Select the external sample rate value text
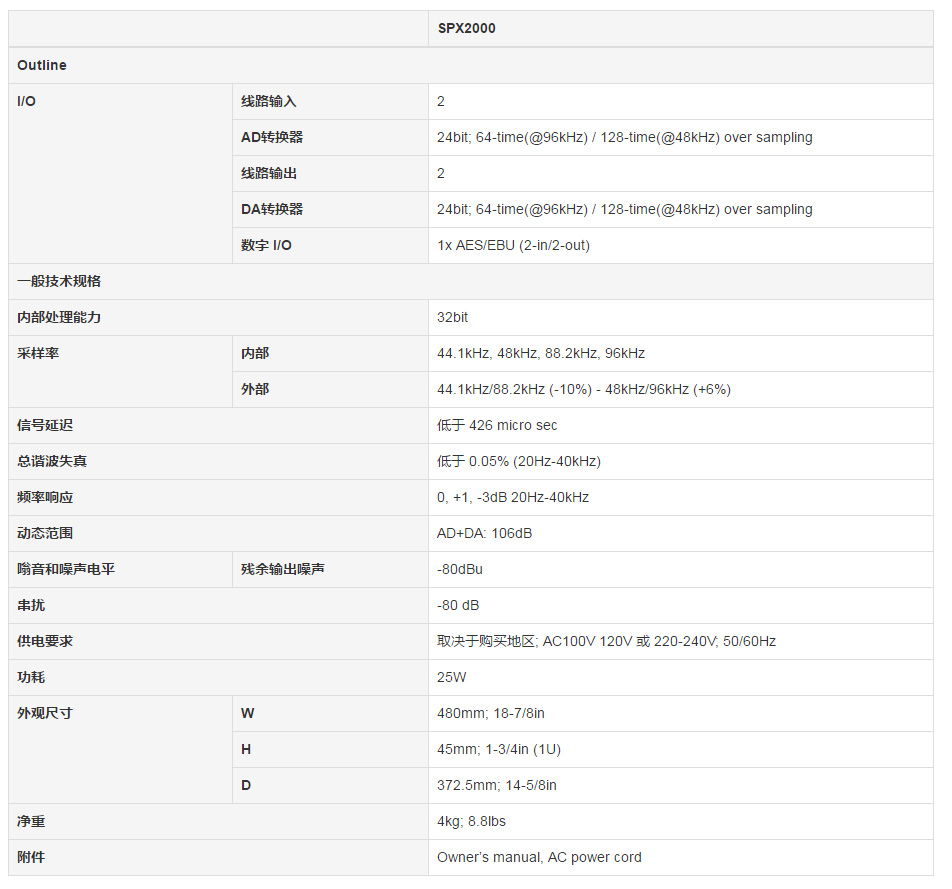This screenshot has height=889, width=952. (x=583, y=389)
